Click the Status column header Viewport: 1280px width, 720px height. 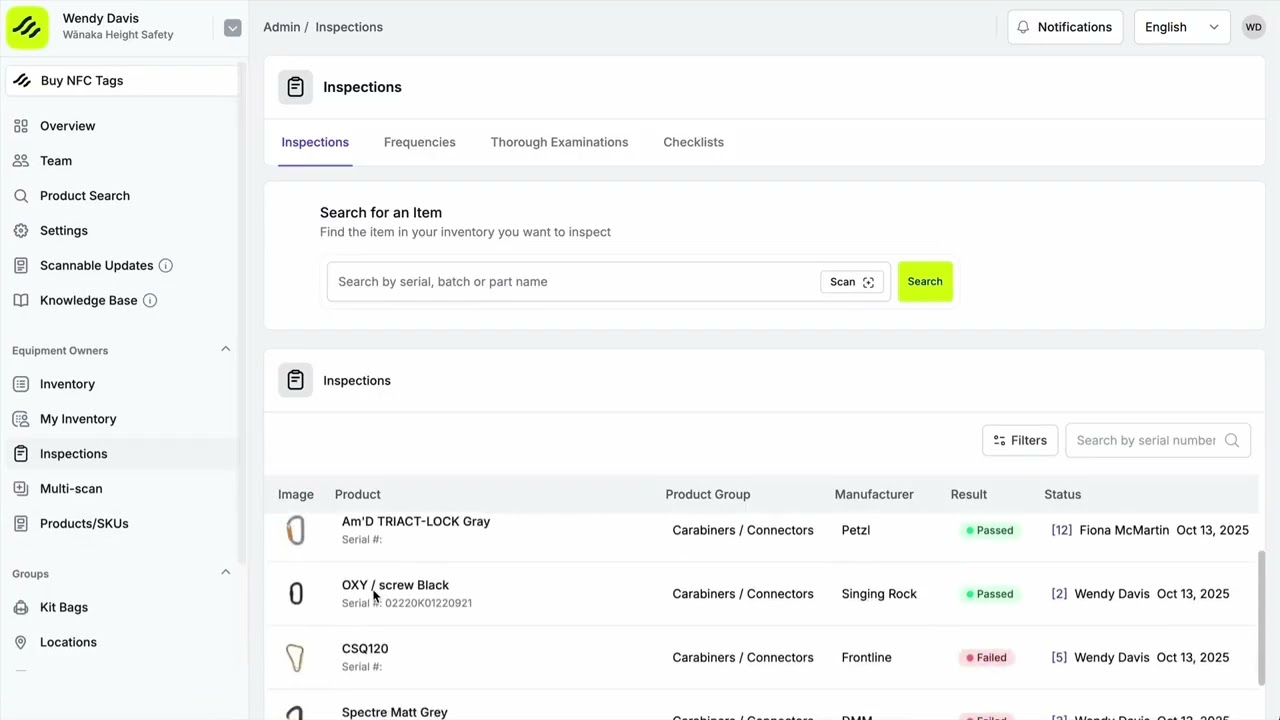pos(1062,494)
